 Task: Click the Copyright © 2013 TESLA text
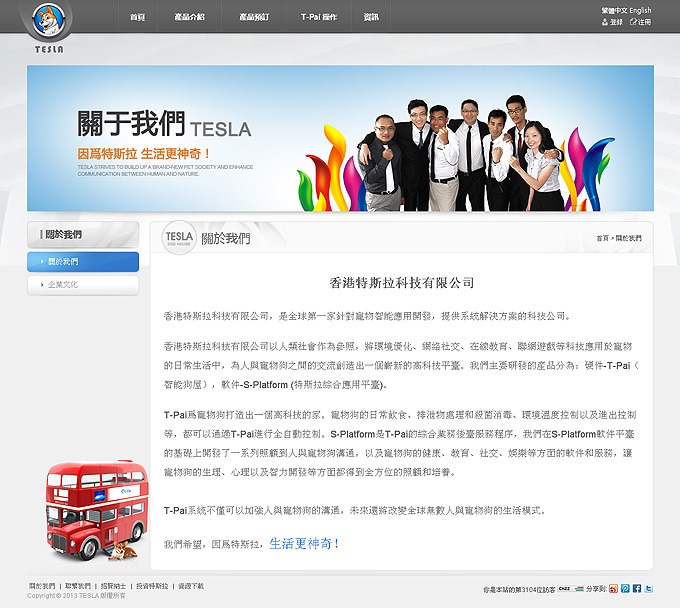click(x=76, y=596)
